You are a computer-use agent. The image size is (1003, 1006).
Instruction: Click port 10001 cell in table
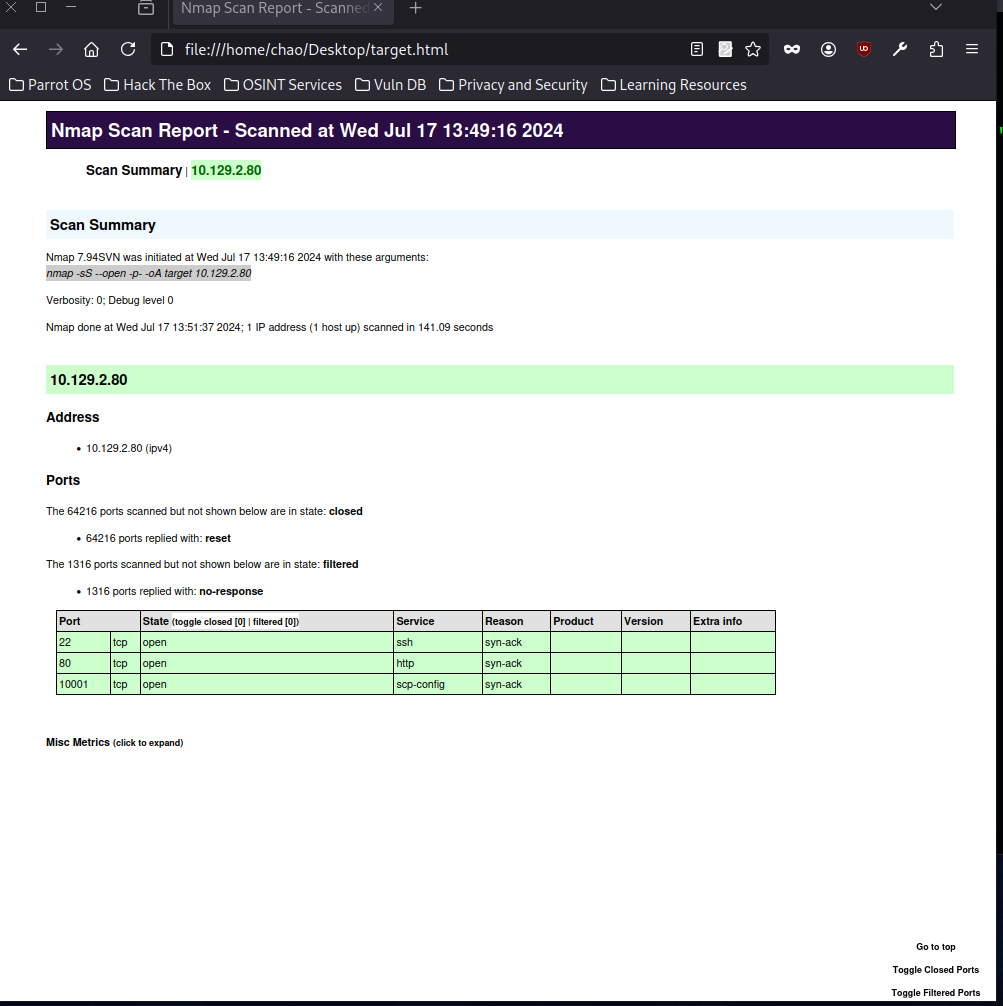pyautogui.click(x=83, y=685)
